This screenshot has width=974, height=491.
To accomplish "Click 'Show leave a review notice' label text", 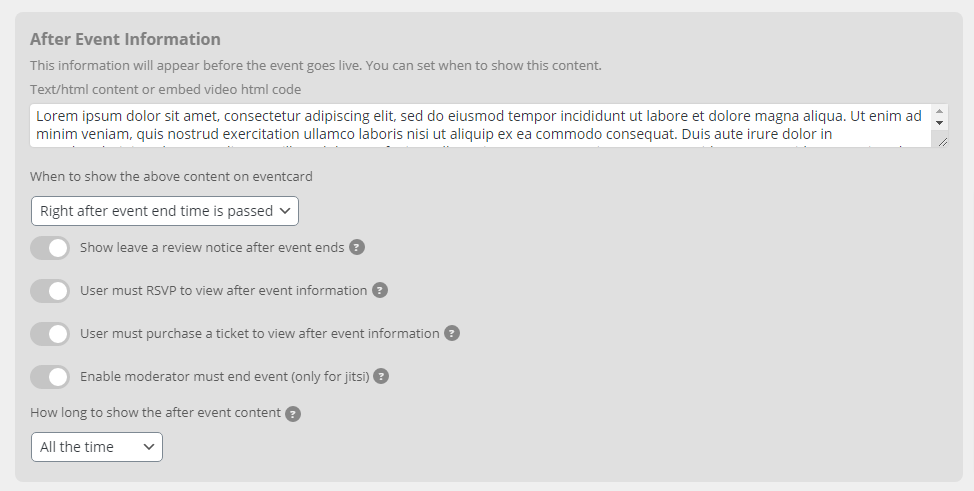I will click(x=212, y=247).
